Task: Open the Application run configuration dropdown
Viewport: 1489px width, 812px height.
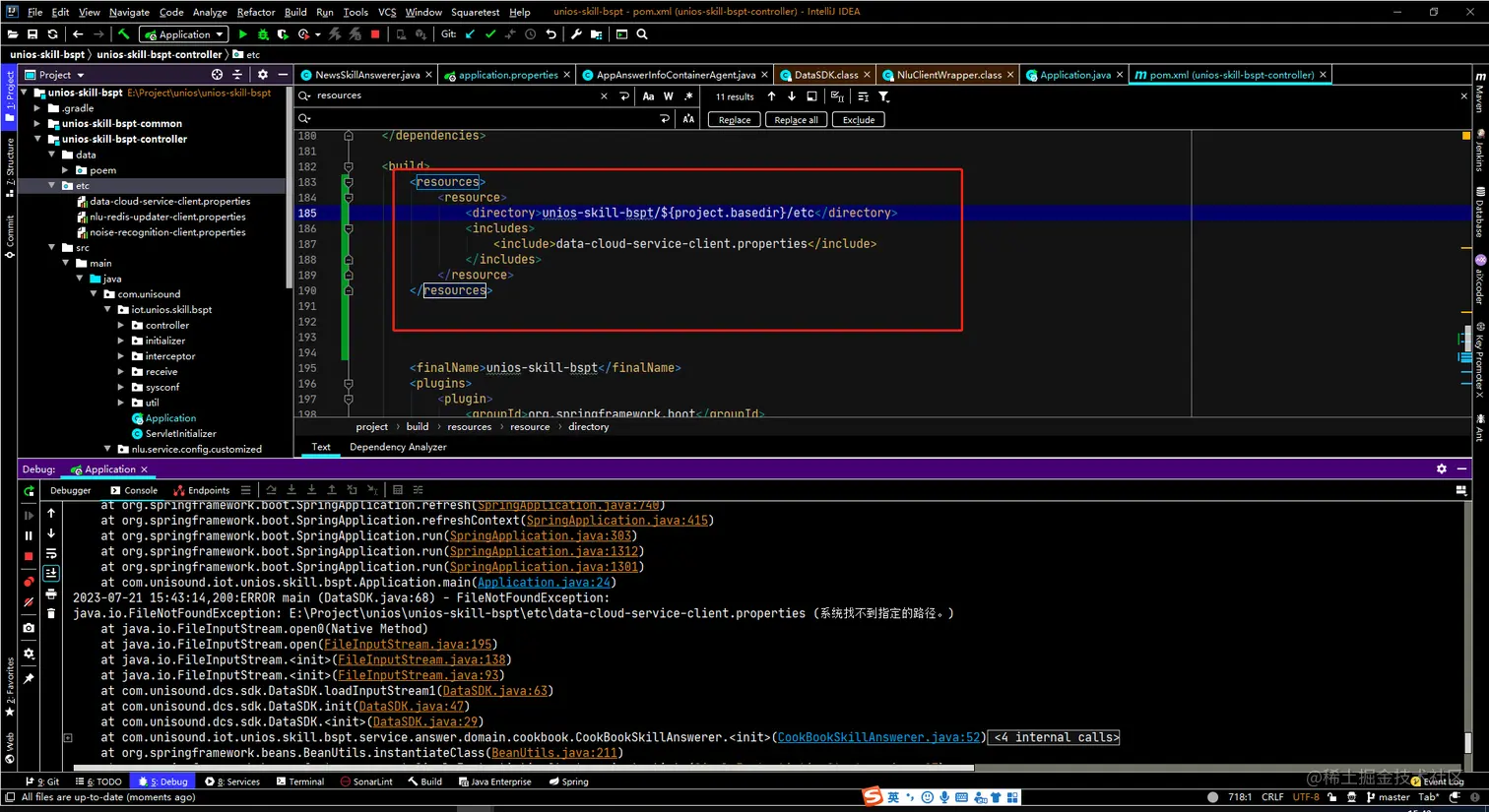Action: pyautogui.click(x=185, y=34)
